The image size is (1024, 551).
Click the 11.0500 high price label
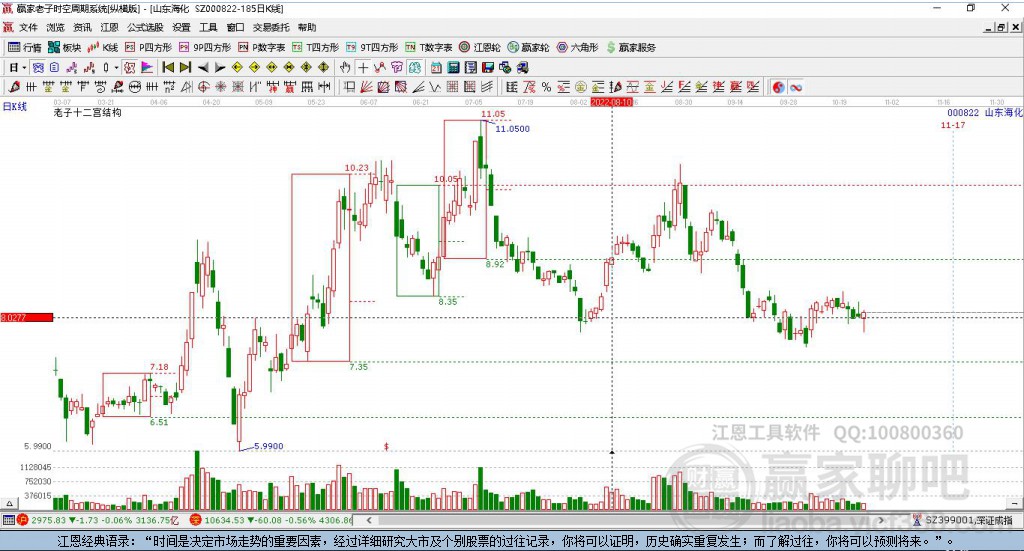(513, 129)
